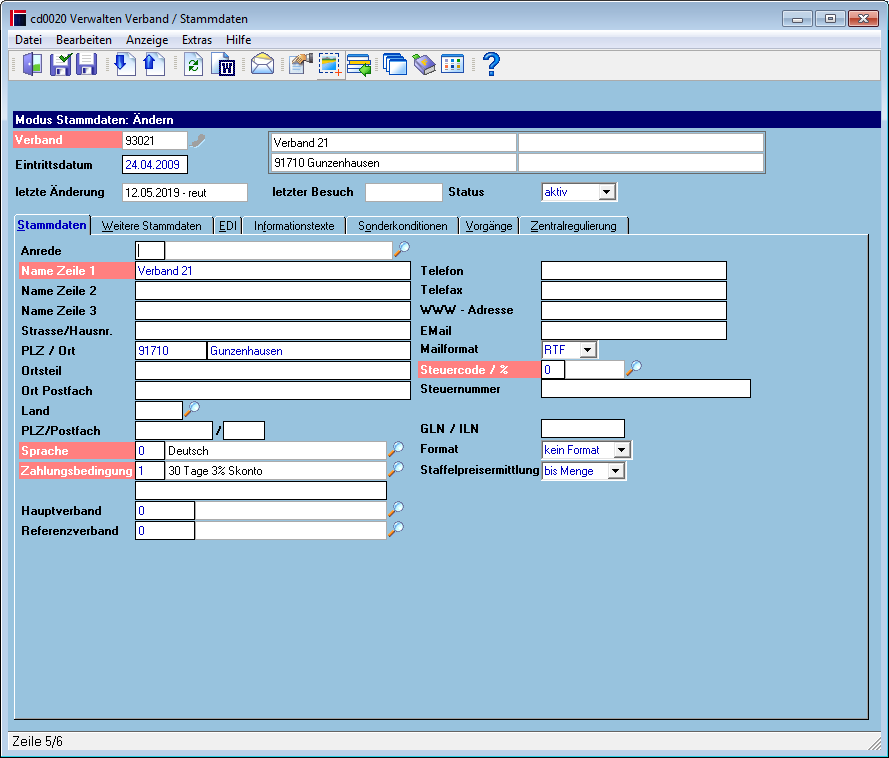Click the magnifier next to Sprache
The width and height of the screenshot is (889, 758).
coord(396,449)
